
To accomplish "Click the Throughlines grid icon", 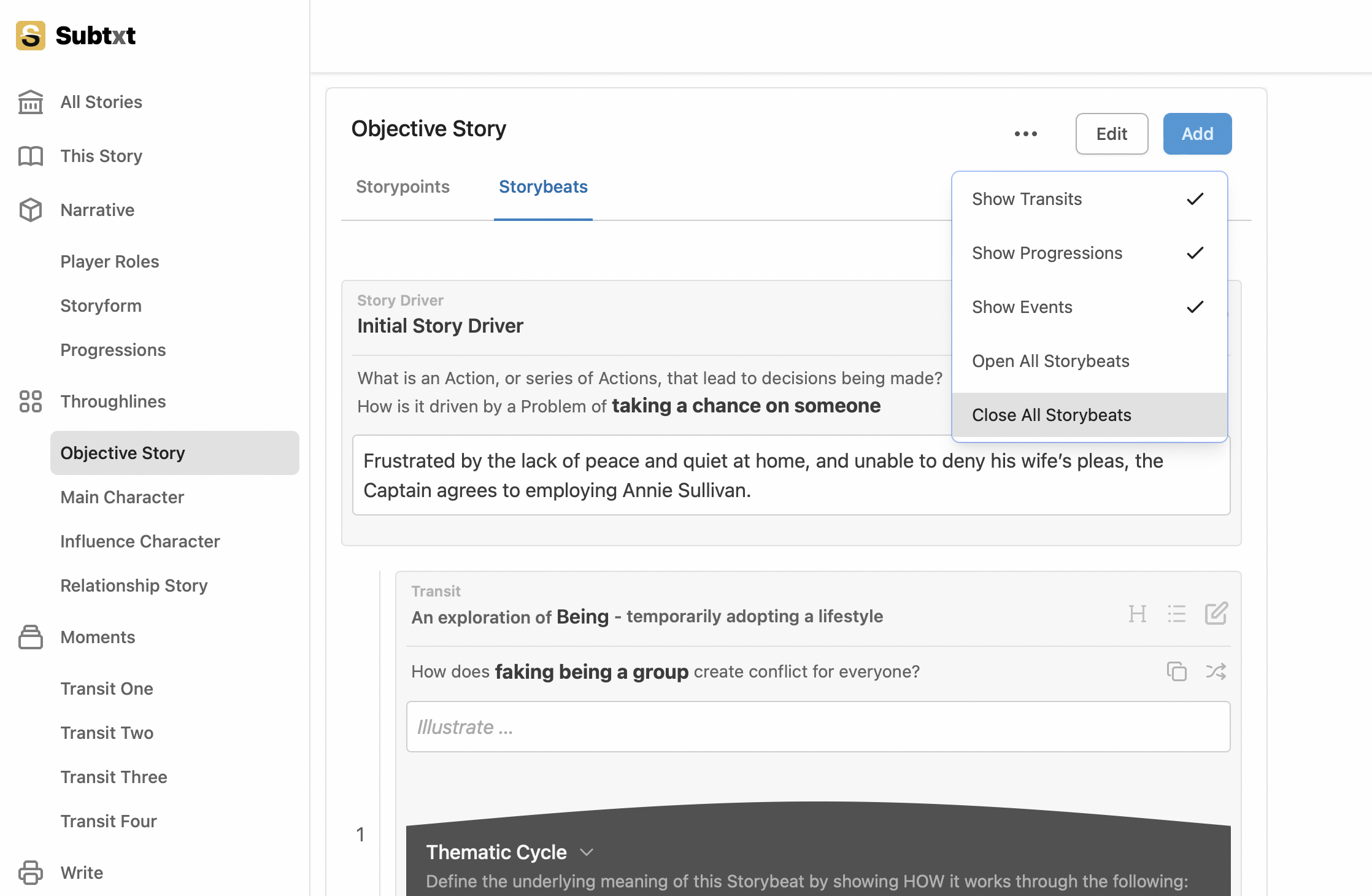I will pos(31,401).
